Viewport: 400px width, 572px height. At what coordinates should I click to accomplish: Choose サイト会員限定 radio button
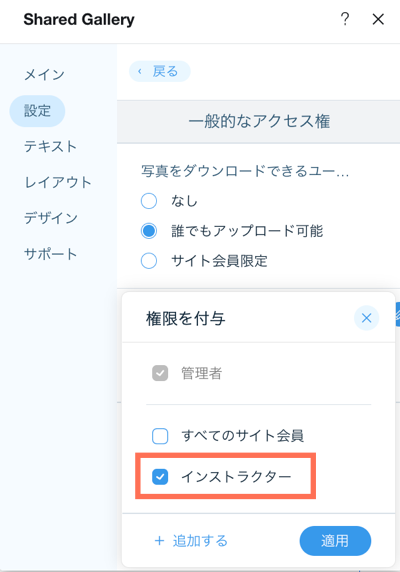pyautogui.click(x=149, y=261)
